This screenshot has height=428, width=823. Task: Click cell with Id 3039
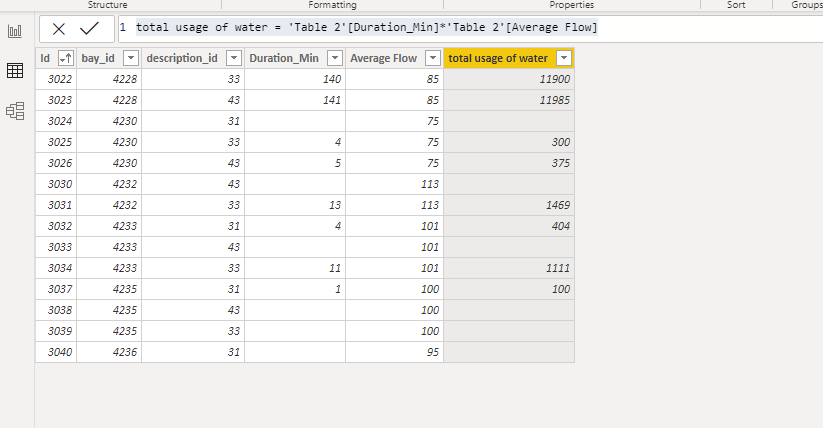(56, 331)
